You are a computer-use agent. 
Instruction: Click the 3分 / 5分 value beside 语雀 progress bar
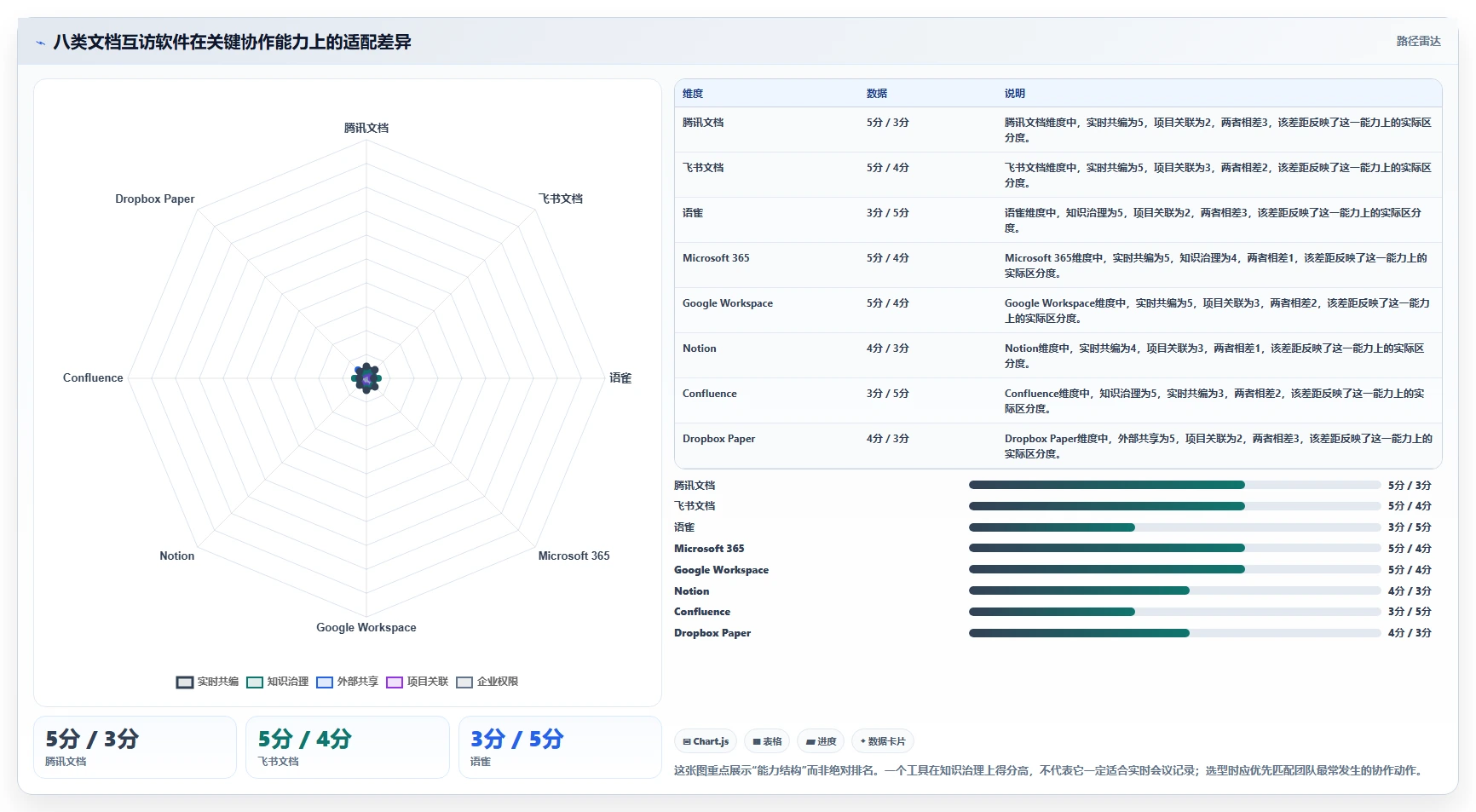1410,527
